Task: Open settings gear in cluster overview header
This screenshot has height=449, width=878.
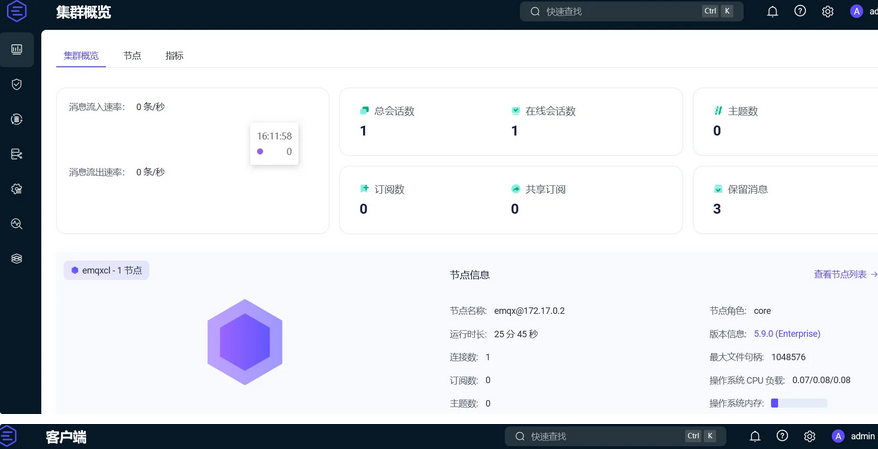Action: coord(828,11)
